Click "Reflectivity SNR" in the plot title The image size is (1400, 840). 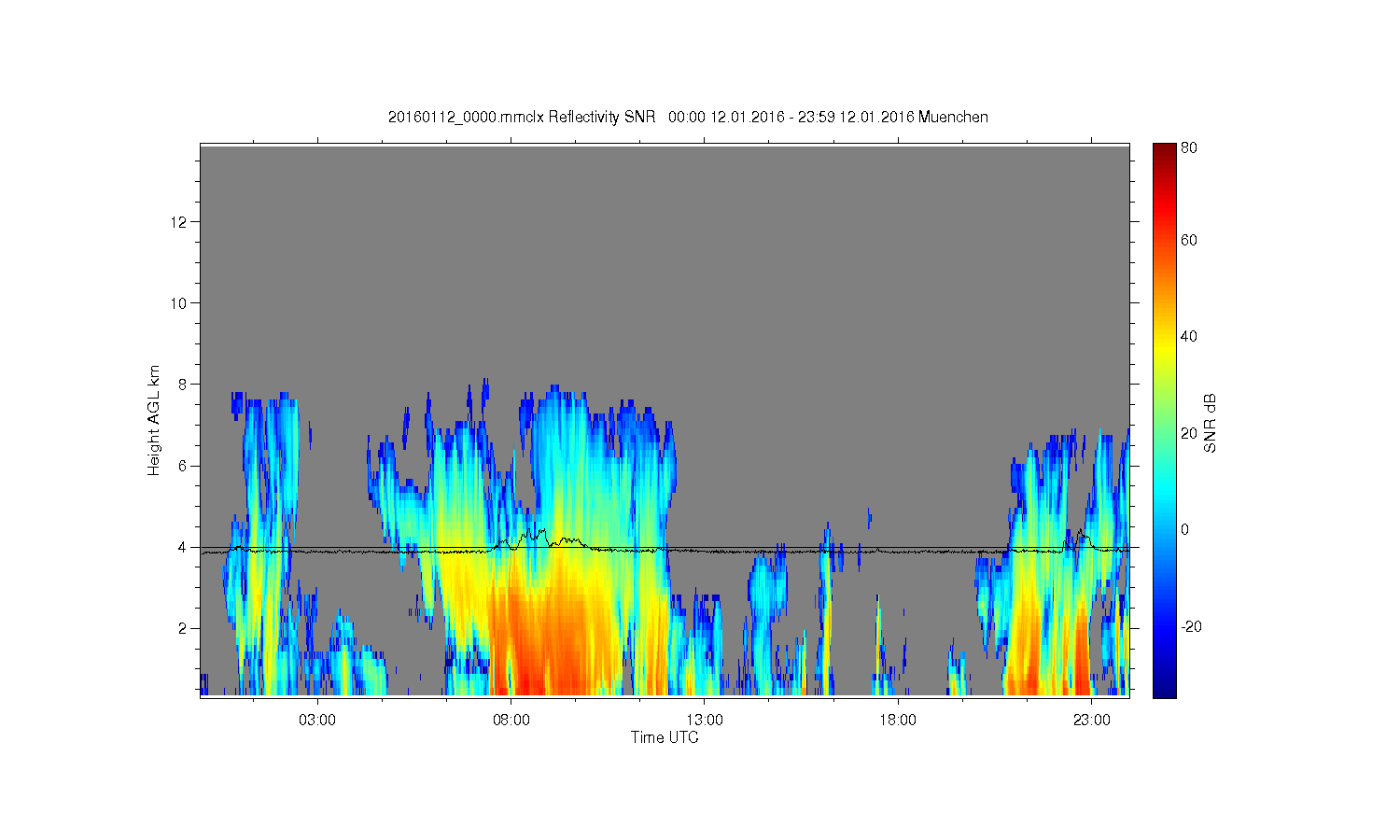(x=603, y=118)
